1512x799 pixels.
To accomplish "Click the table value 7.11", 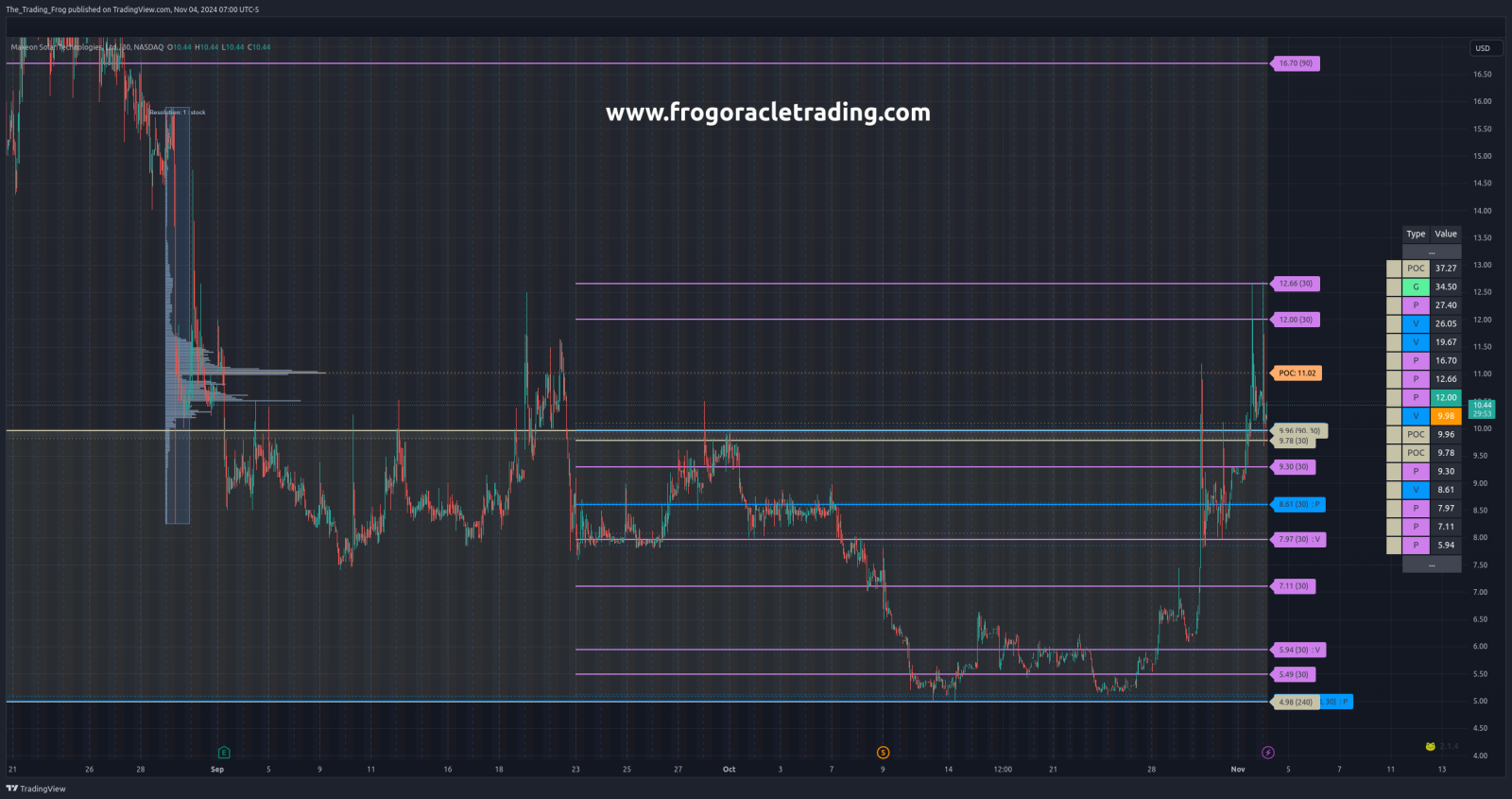I will pos(1446,527).
